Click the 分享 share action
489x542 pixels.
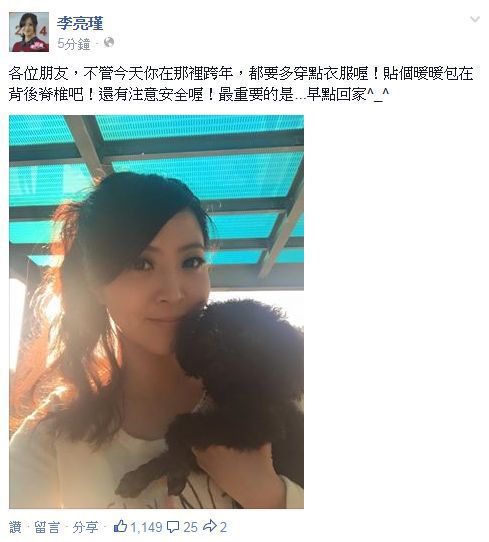(x=85, y=527)
